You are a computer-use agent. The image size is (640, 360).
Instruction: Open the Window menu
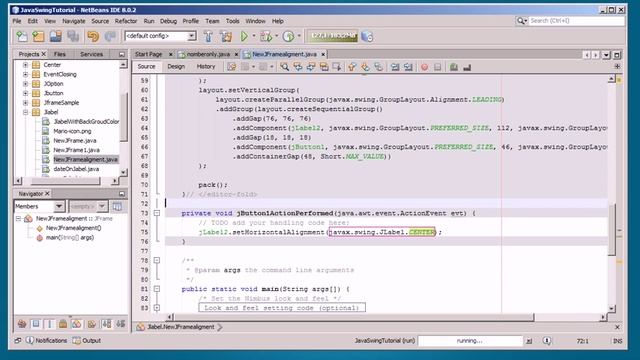[255, 21]
